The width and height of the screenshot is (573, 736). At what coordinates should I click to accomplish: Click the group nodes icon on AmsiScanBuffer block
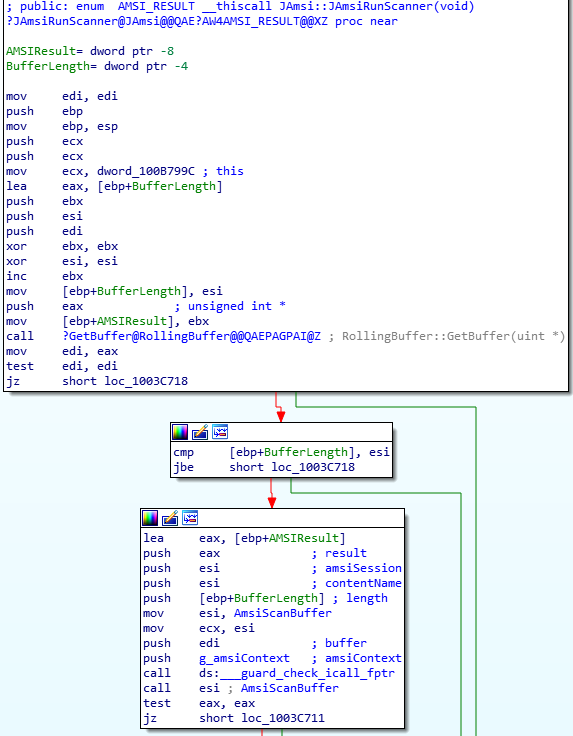coord(190,518)
